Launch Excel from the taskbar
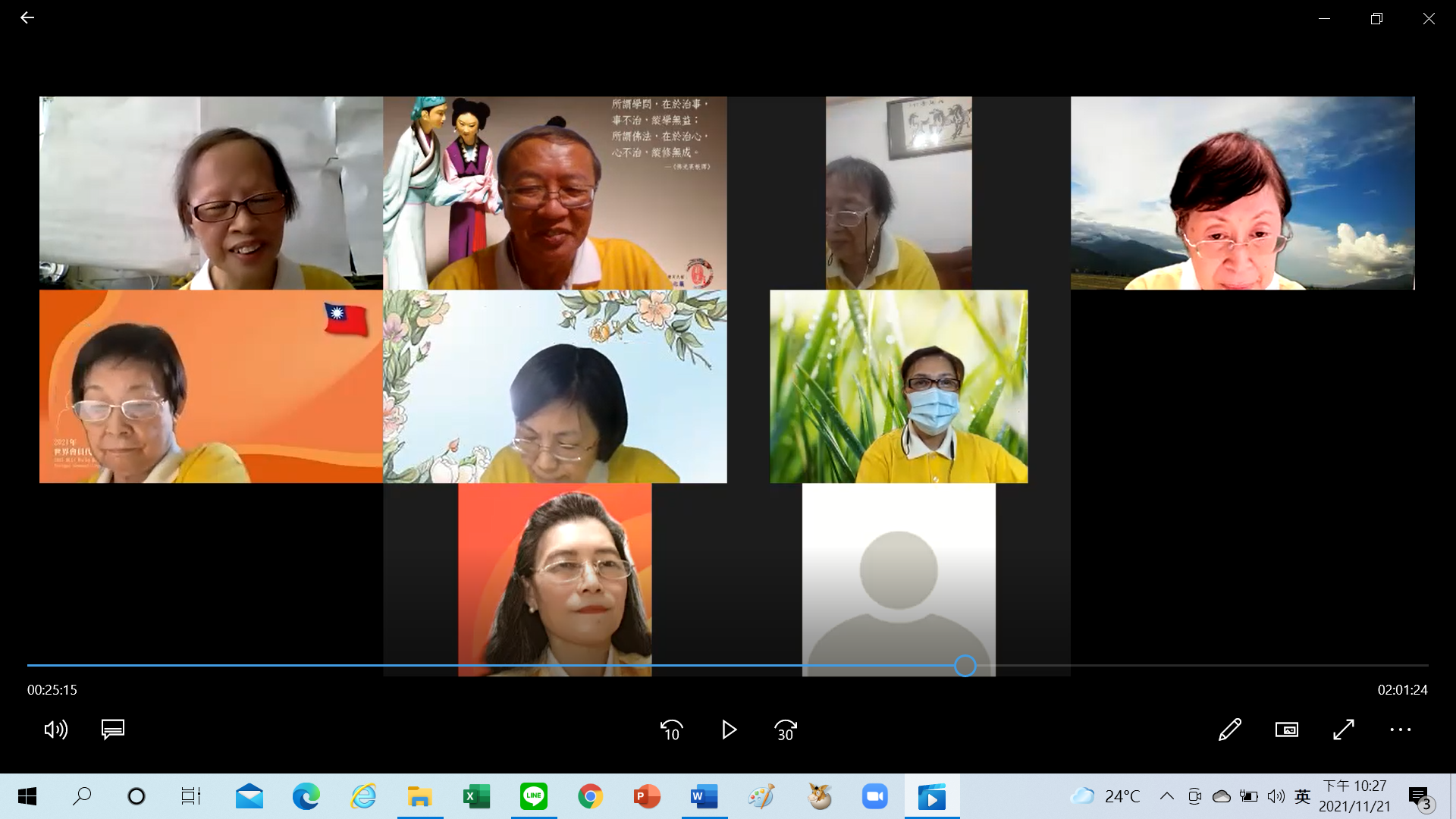 click(476, 796)
